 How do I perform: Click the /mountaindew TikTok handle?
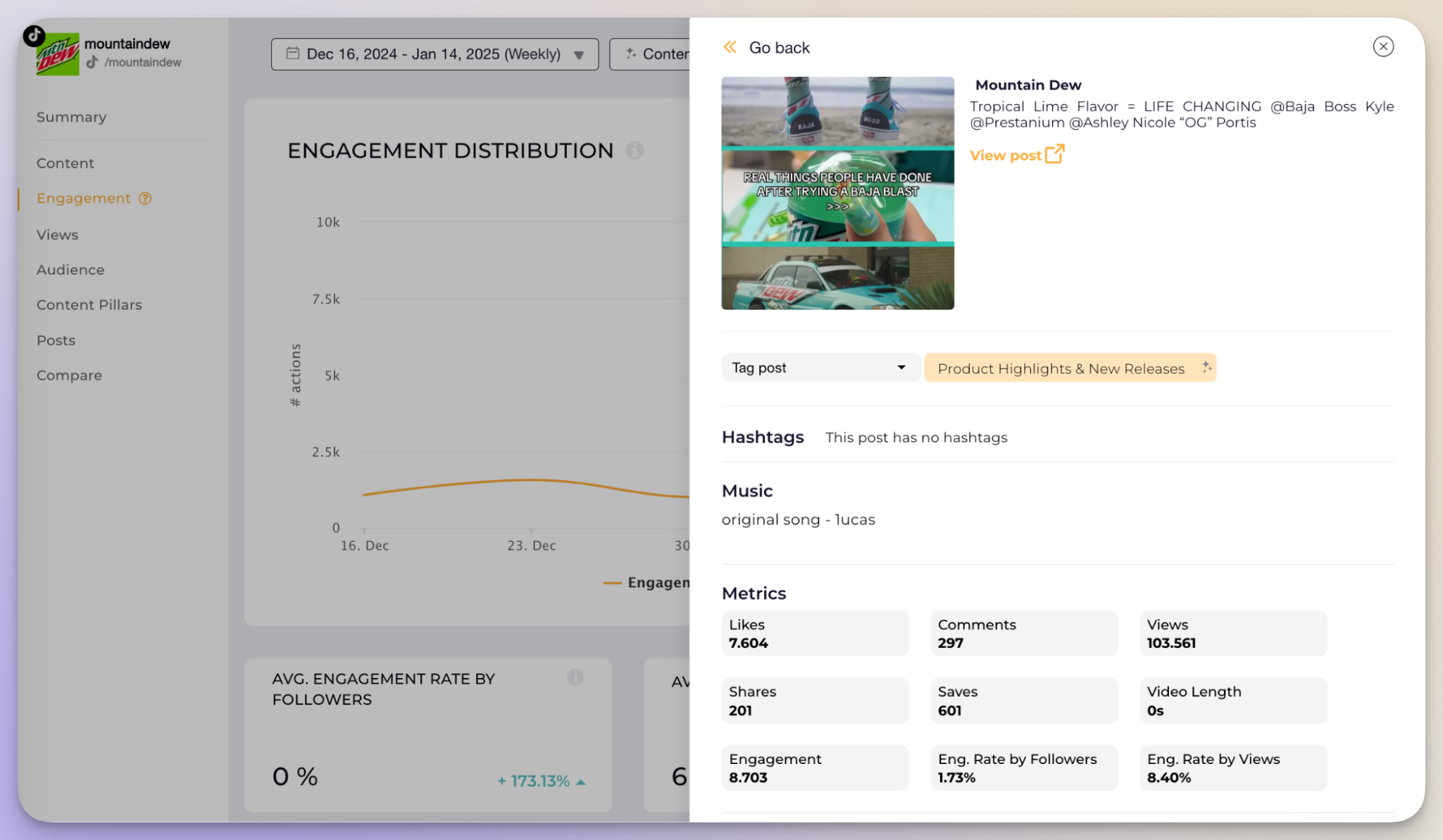click(x=142, y=63)
